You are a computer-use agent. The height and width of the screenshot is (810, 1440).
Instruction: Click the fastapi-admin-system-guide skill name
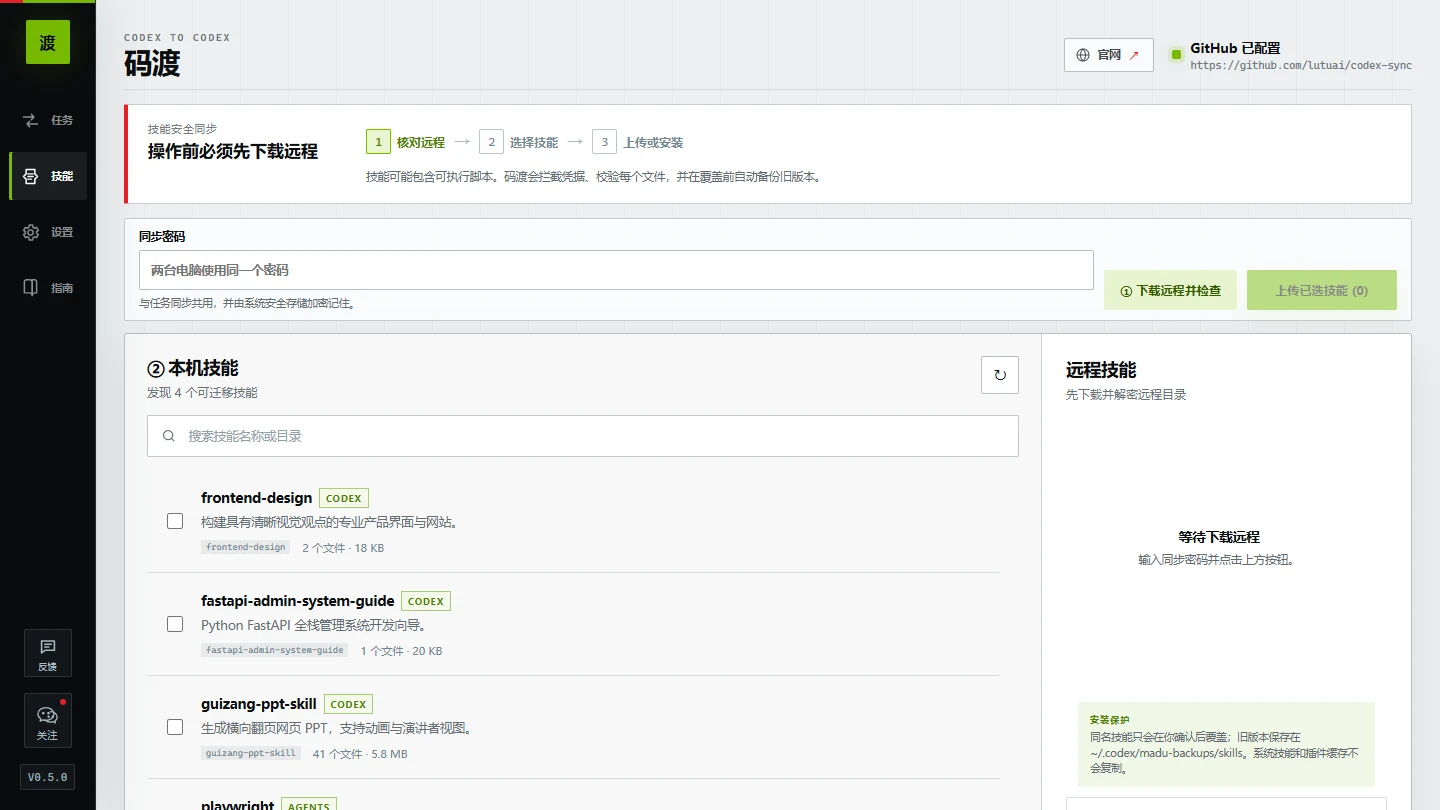point(298,601)
